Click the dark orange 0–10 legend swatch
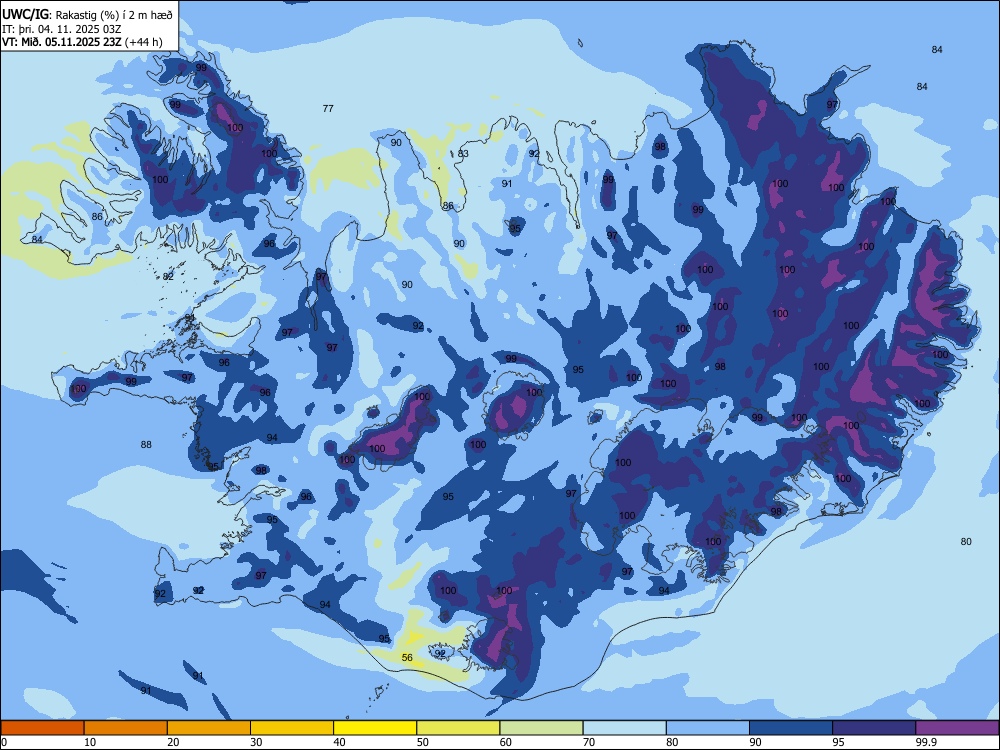1000x750 pixels. [x=42, y=728]
